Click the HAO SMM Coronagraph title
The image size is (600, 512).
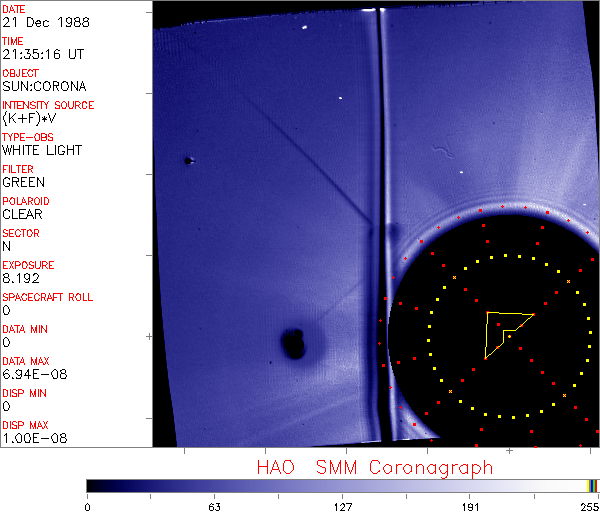click(x=374, y=468)
